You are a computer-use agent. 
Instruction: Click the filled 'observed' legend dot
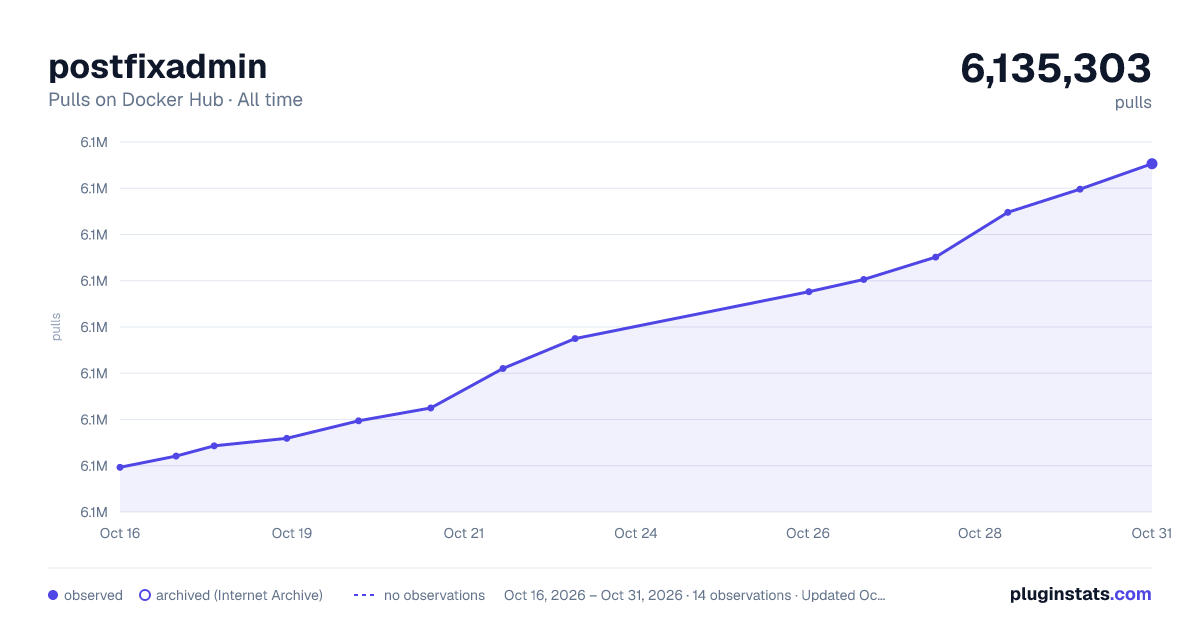pos(53,595)
